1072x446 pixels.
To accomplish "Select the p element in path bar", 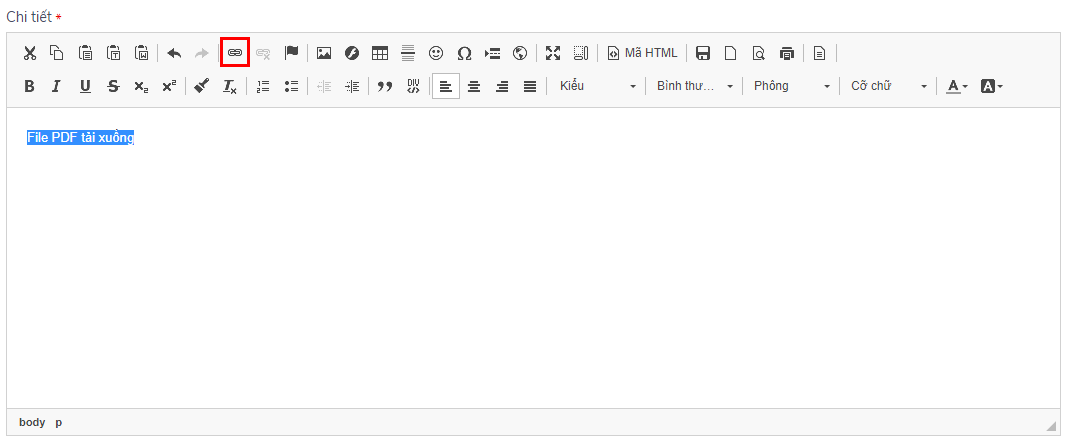I will [x=58, y=423].
